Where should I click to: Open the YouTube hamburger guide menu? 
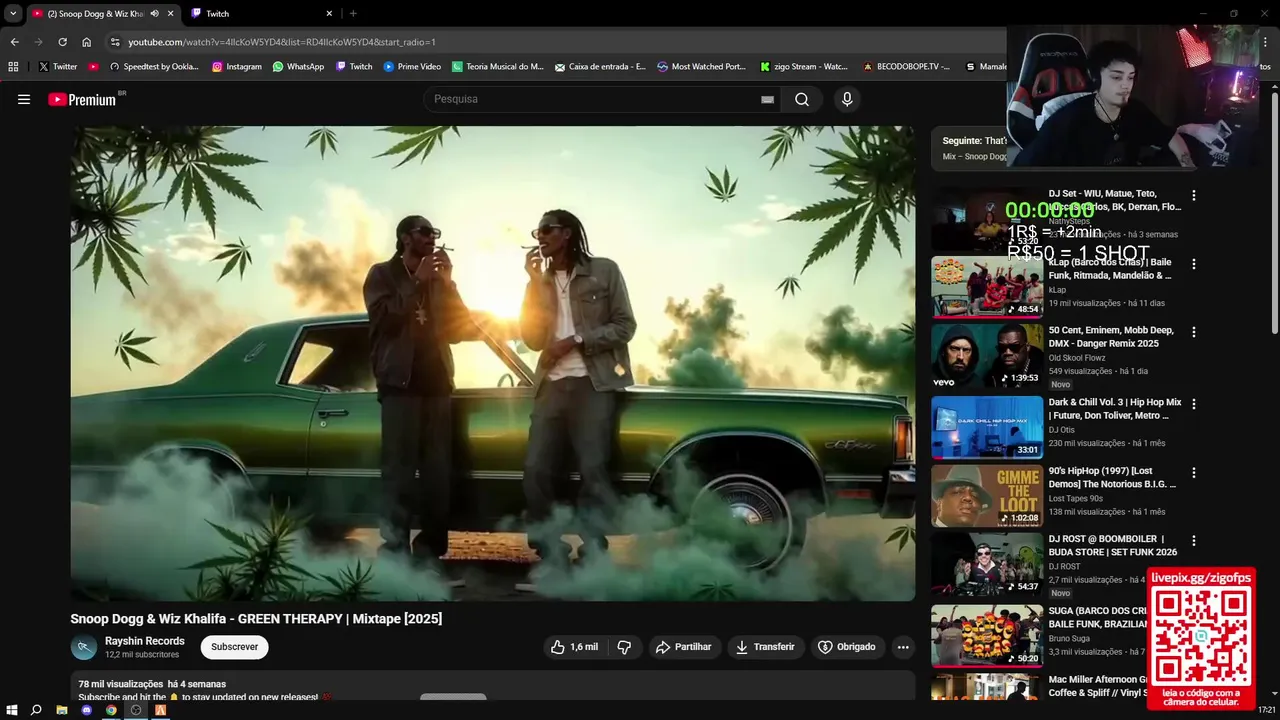24,99
